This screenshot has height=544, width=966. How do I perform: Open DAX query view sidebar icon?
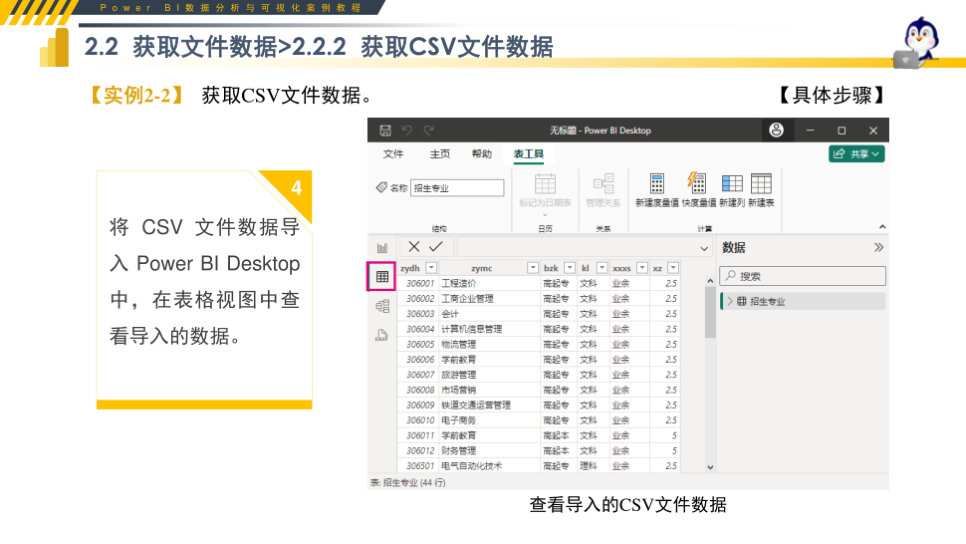(382, 335)
